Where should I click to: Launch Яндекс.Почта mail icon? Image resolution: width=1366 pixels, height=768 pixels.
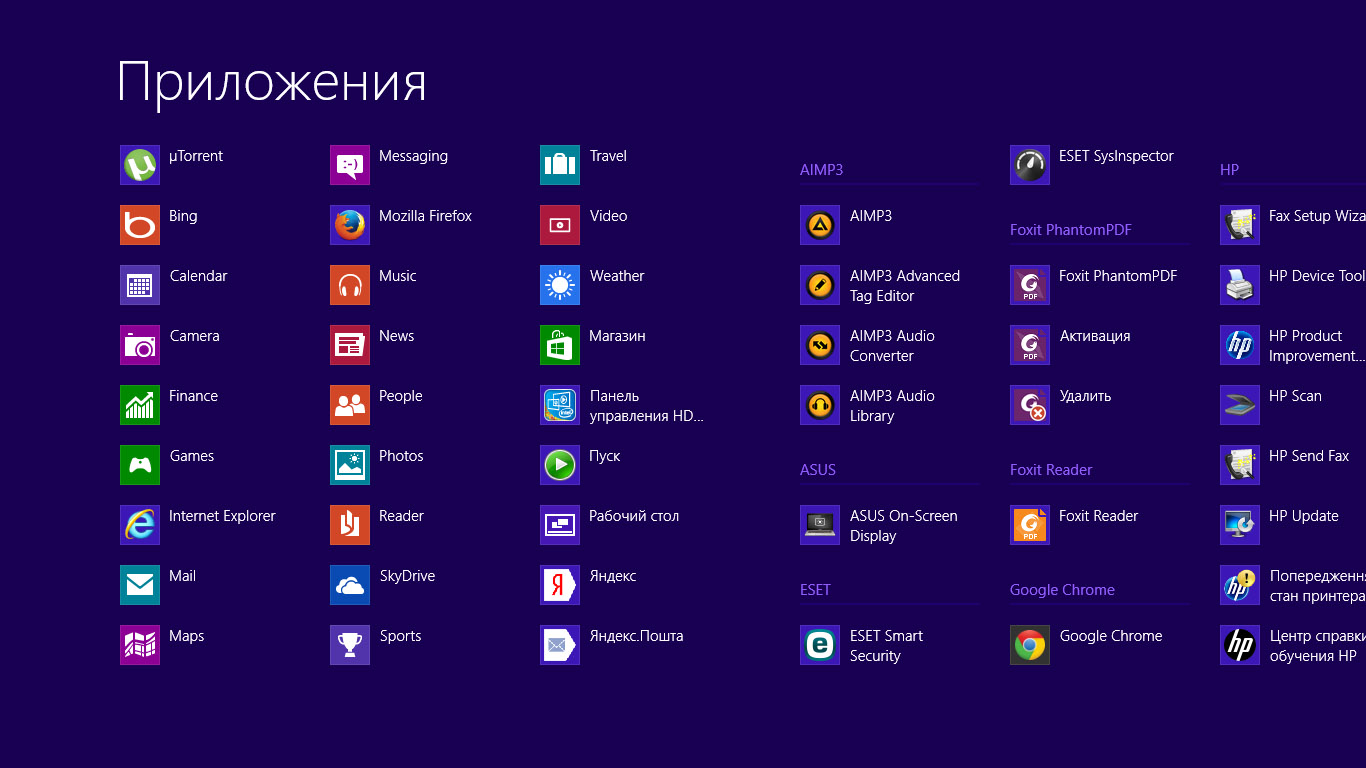560,645
